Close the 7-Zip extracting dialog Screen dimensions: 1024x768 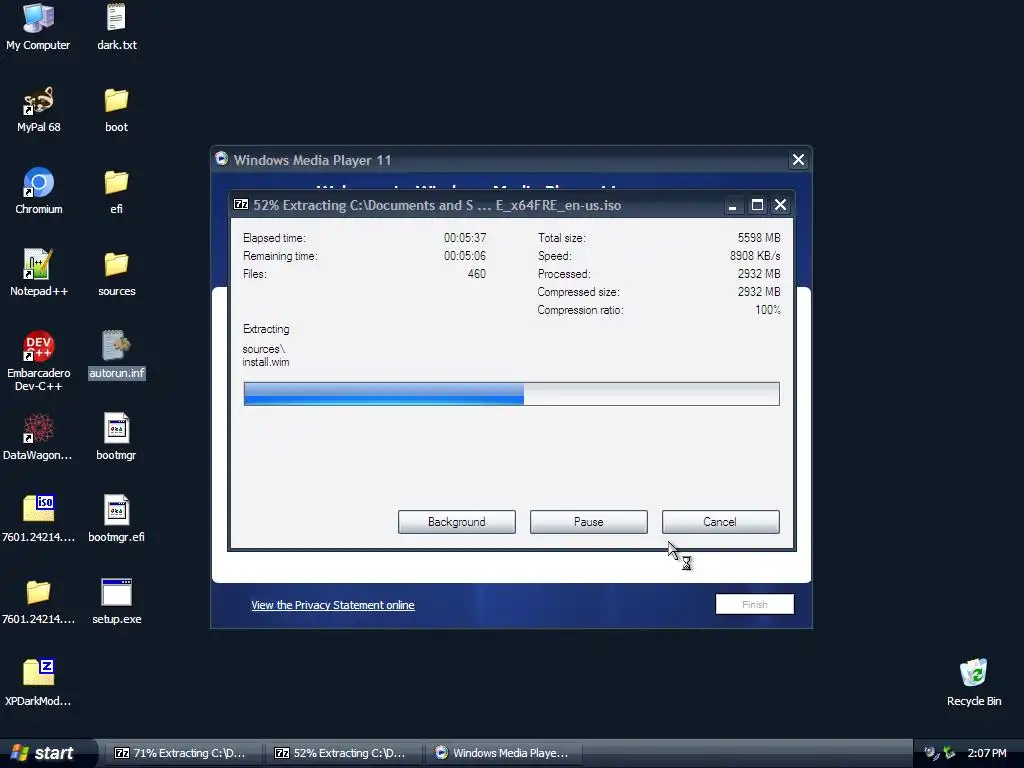click(780, 205)
